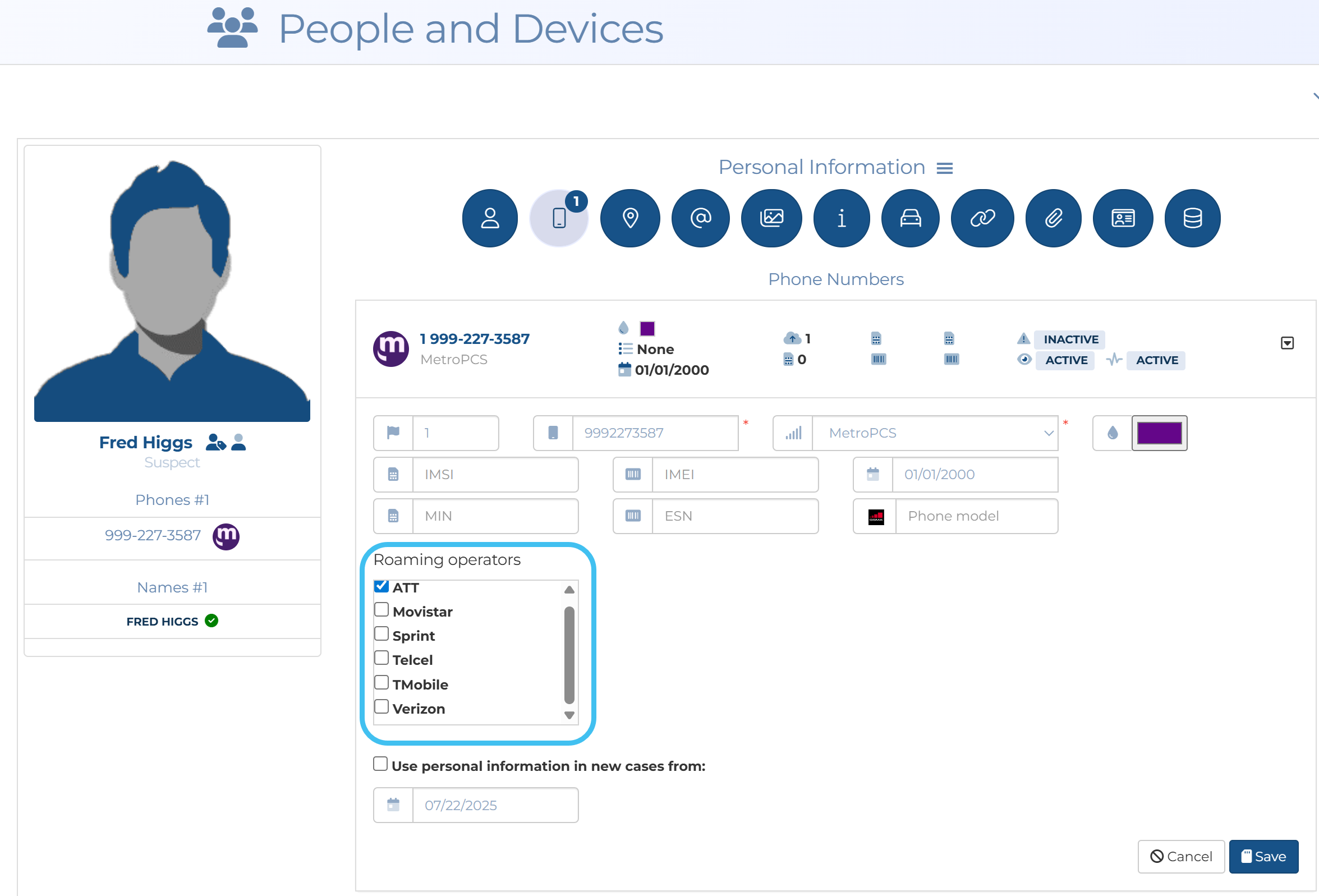Image resolution: width=1319 pixels, height=896 pixels.
Task: Click the Cancel button
Action: pyautogui.click(x=1181, y=856)
